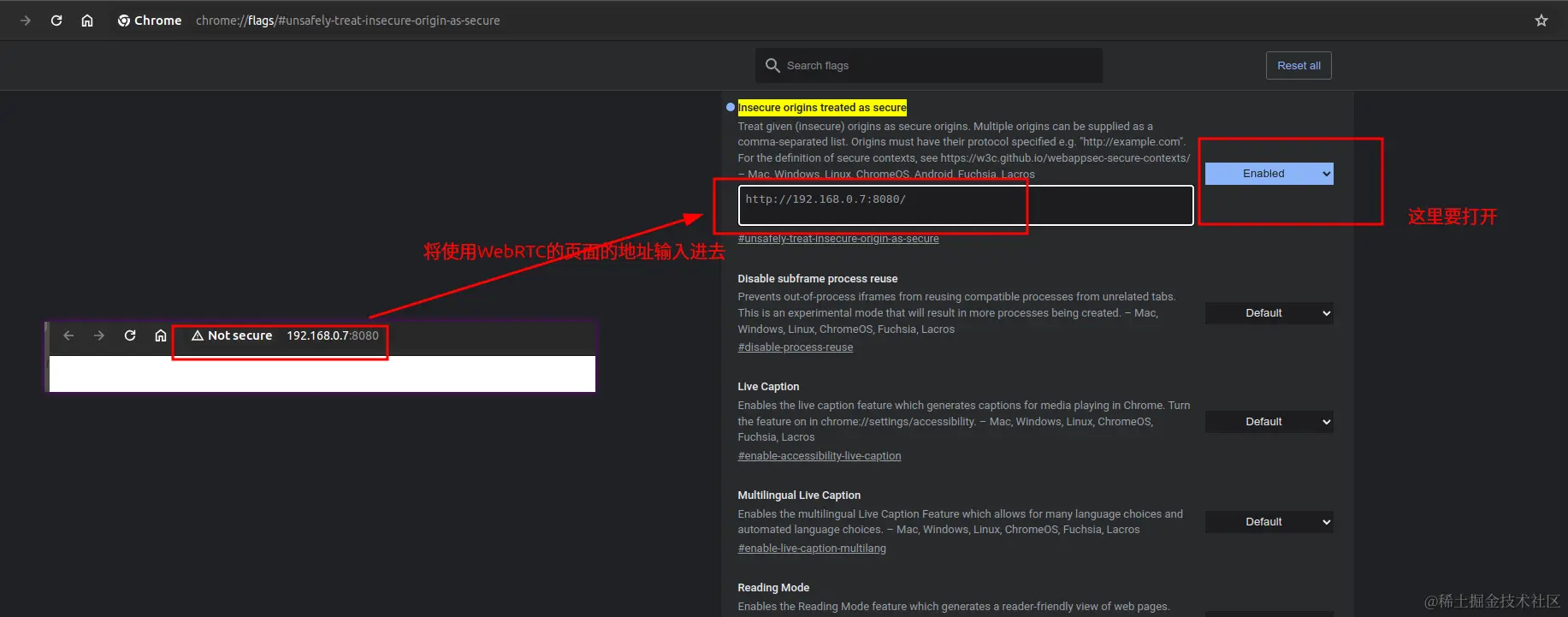Open the Multilingual Live Caption dropdown
The width and height of the screenshot is (1568, 617).
[1269, 522]
